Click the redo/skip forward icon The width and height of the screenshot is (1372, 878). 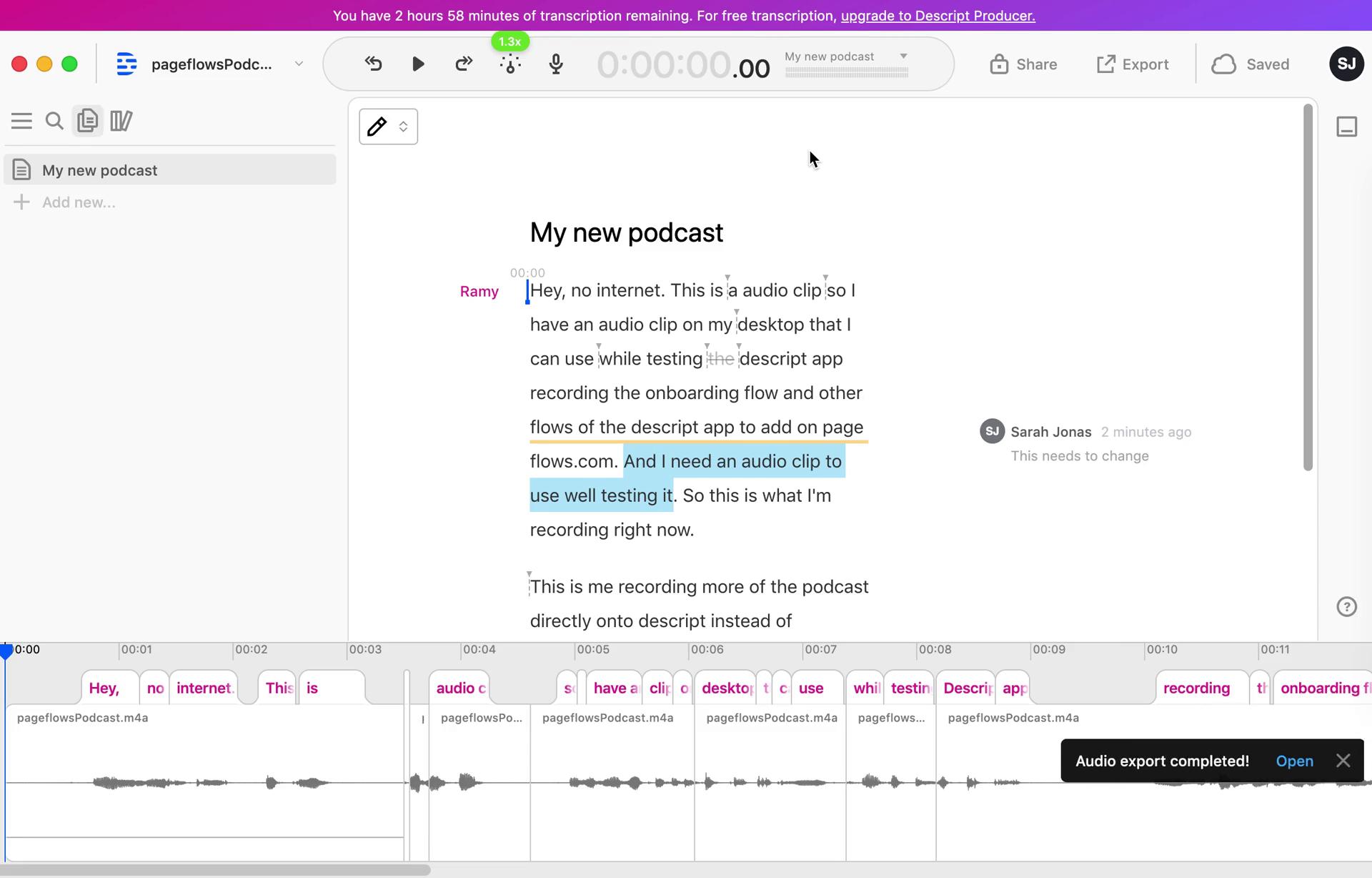coord(463,64)
